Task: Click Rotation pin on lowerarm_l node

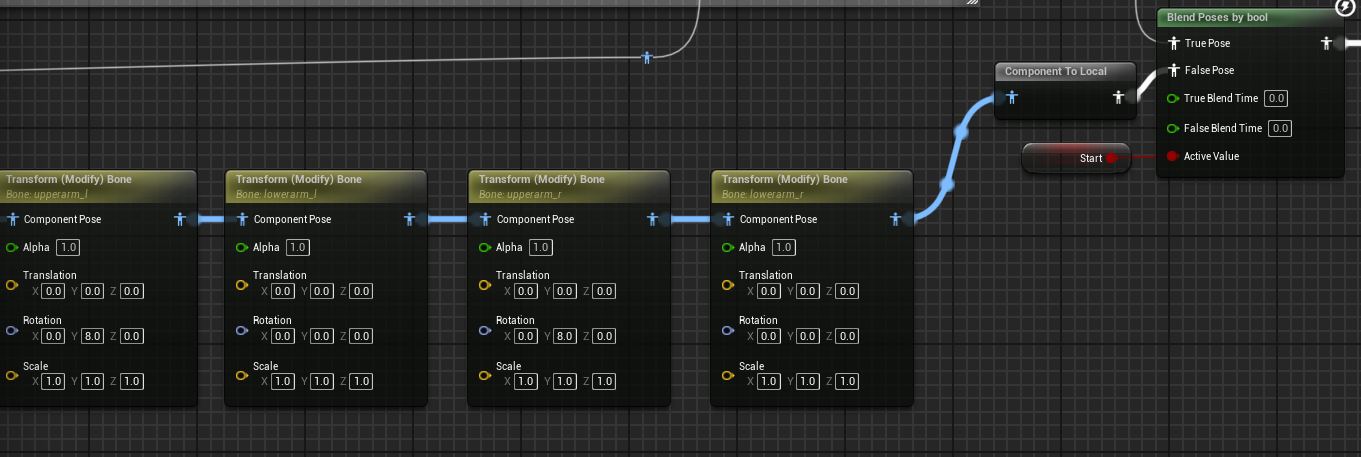Action: [242, 330]
